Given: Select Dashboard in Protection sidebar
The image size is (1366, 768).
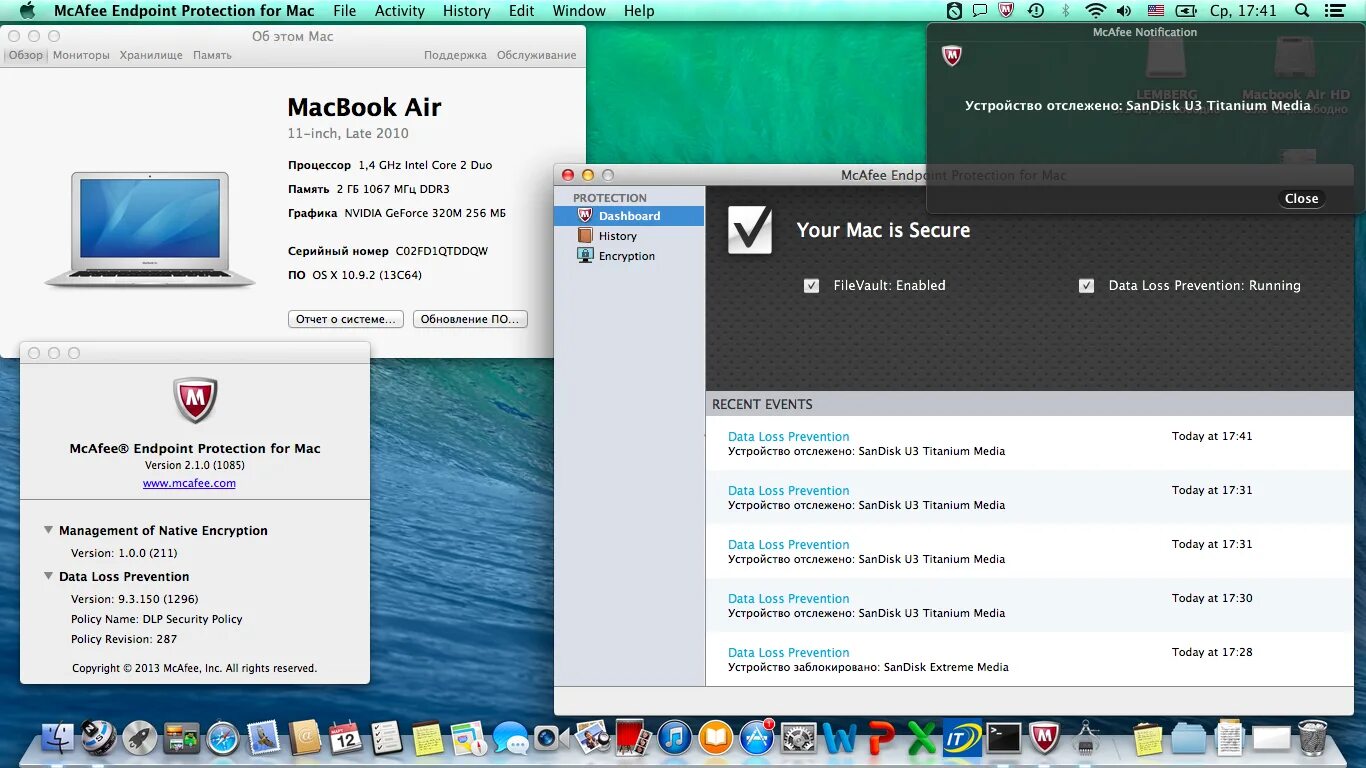Looking at the screenshot, I should click(629, 216).
